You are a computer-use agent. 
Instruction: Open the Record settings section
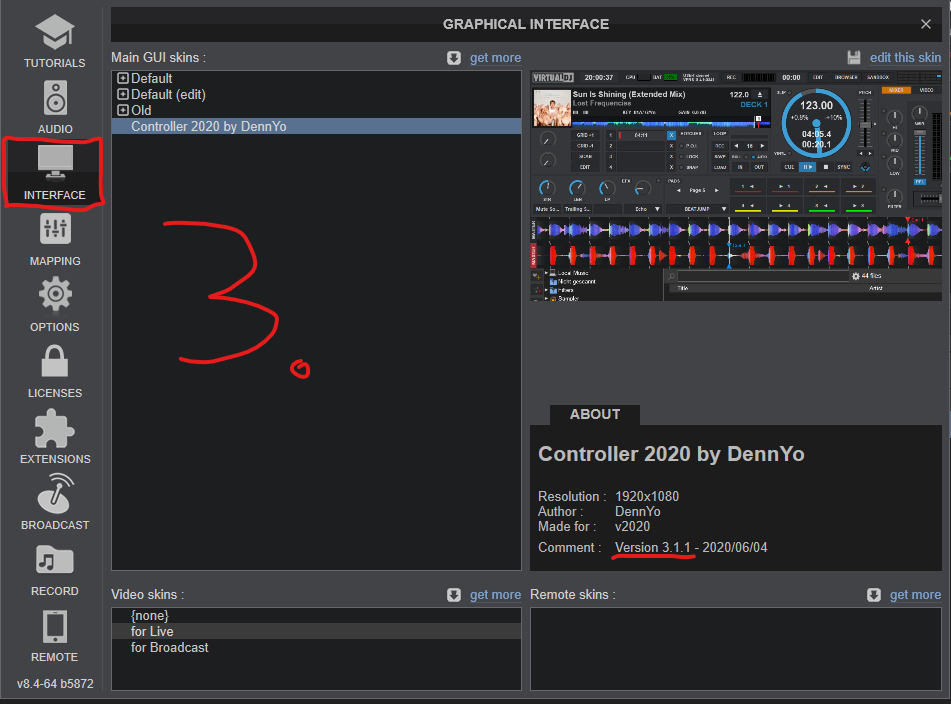pos(55,569)
